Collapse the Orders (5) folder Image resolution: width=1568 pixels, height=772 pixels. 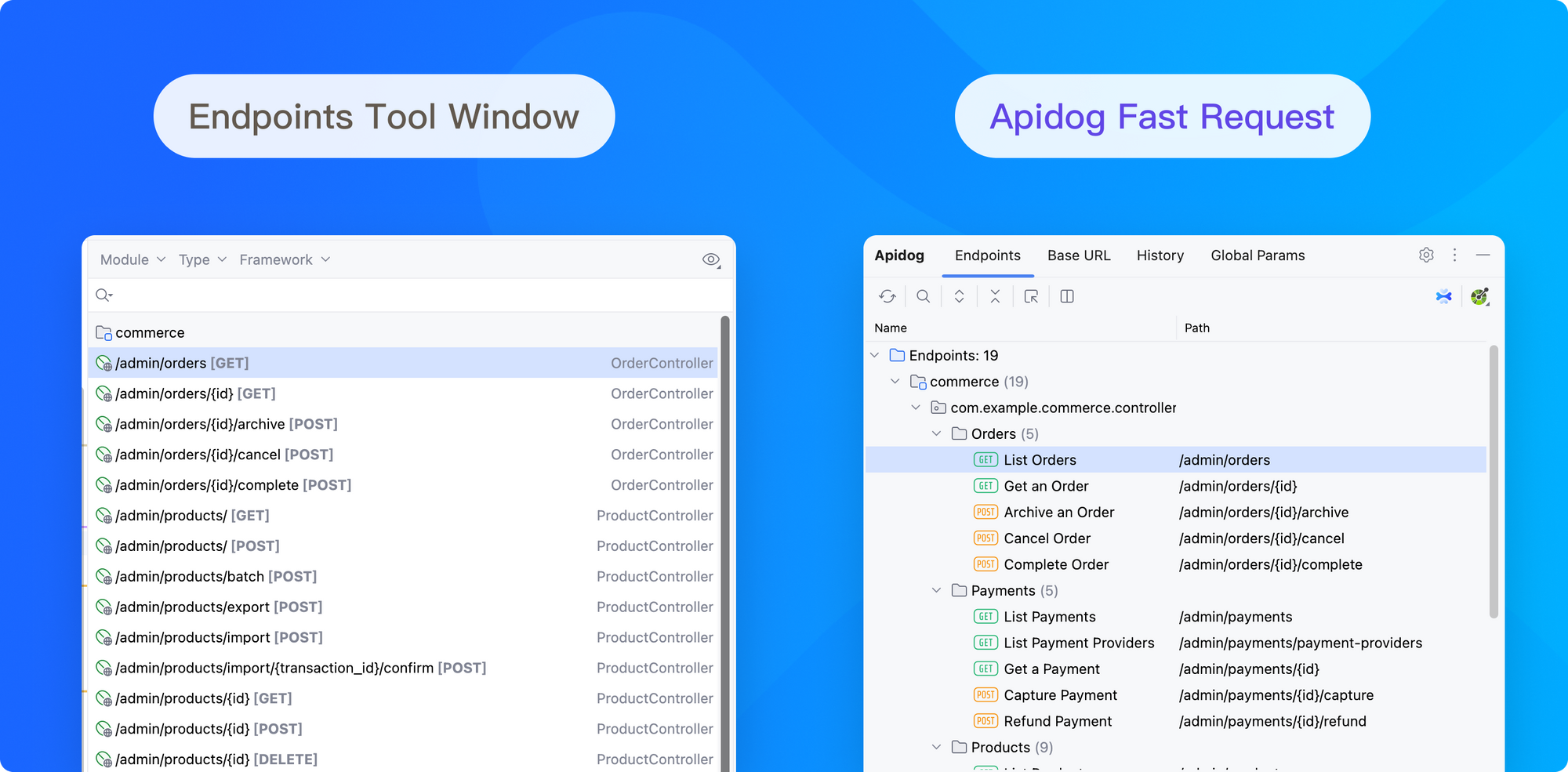(936, 433)
